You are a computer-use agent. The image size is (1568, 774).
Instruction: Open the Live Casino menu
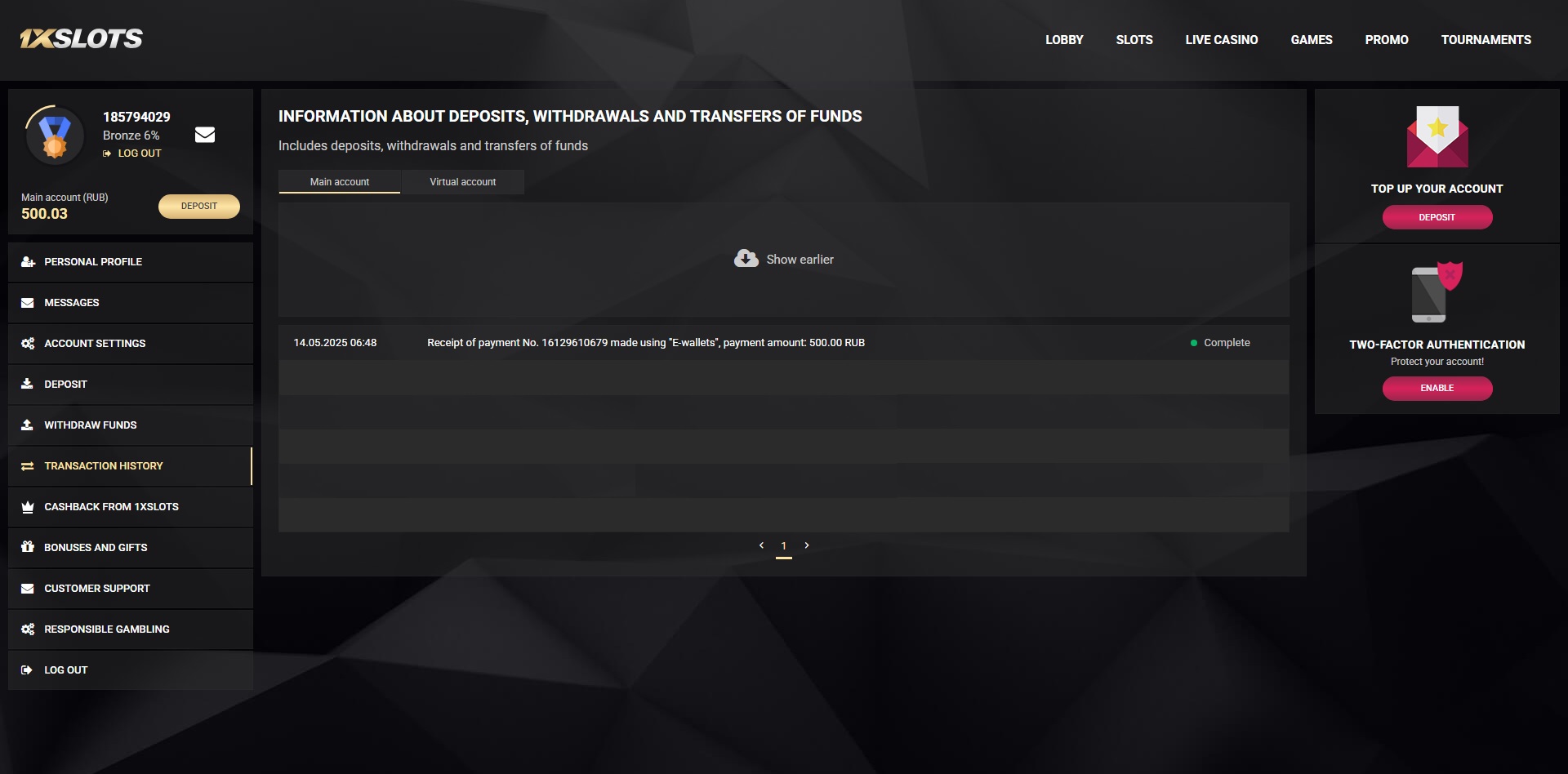1222,40
